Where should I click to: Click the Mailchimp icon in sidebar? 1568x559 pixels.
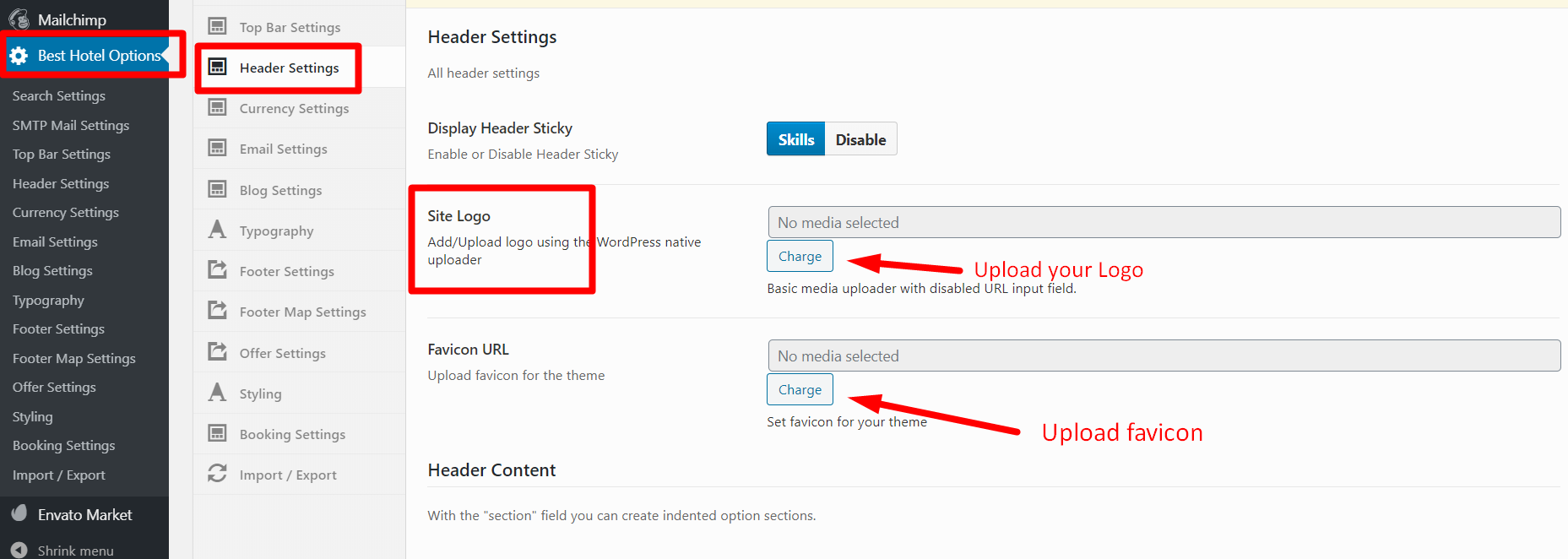19,19
